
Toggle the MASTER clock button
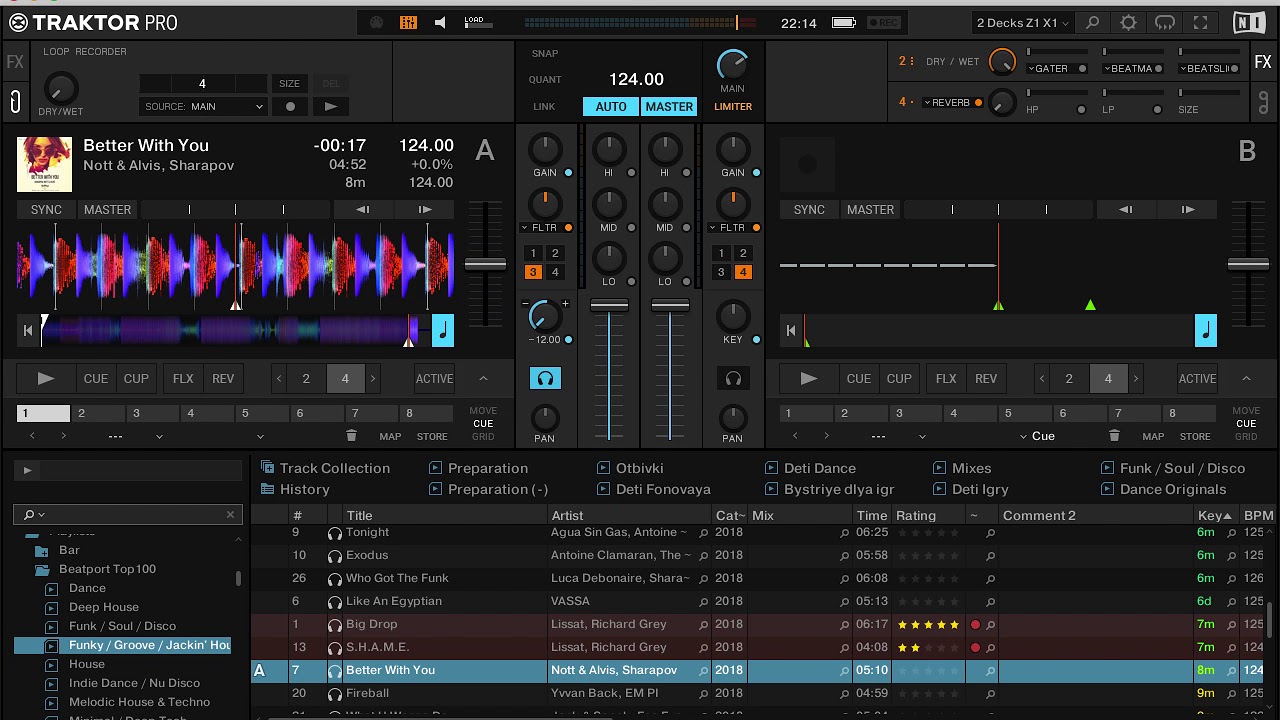[x=669, y=106]
